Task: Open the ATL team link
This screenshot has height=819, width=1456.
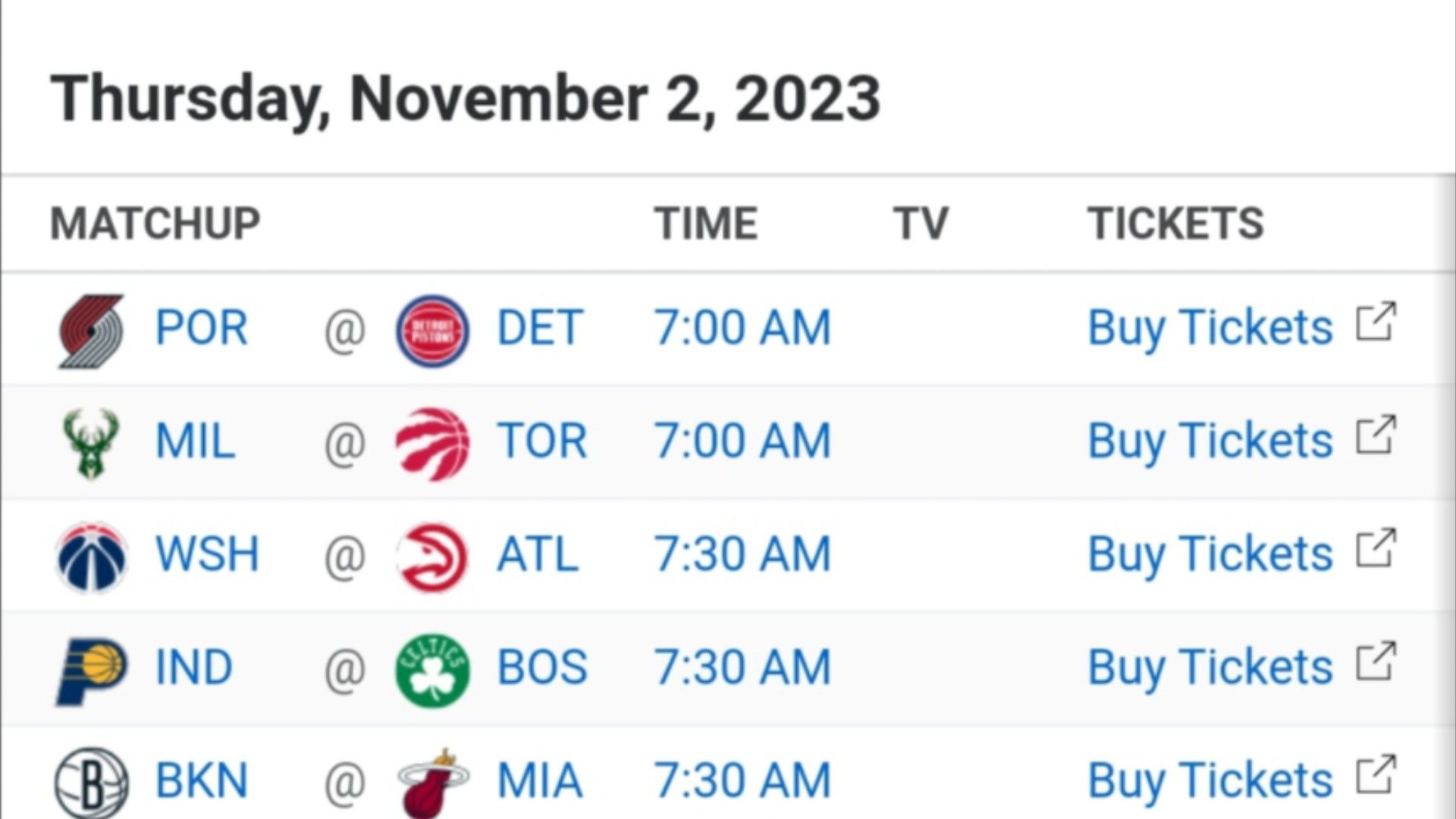Action: click(538, 554)
